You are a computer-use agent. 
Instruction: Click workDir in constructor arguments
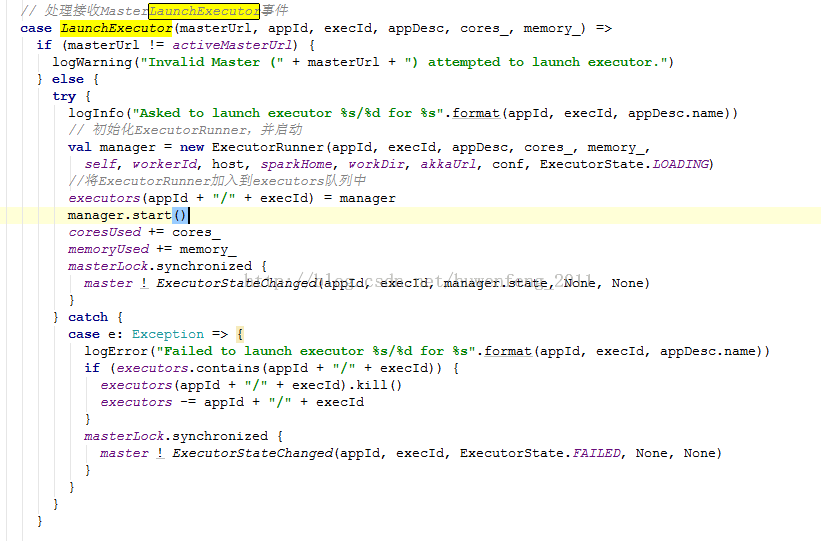point(376,164)
